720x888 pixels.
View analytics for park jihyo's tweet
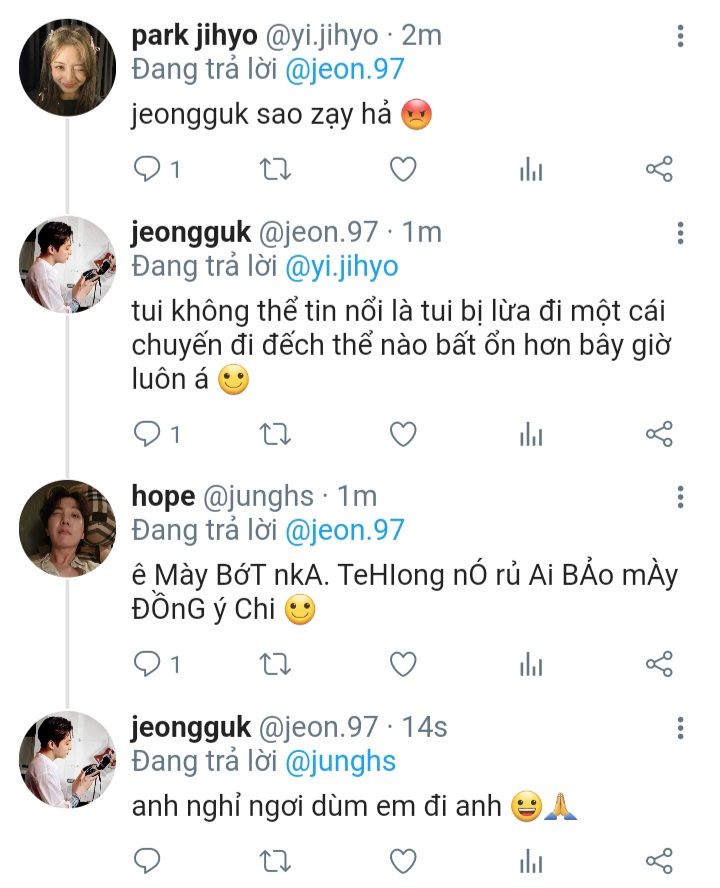tap(530, 170)
